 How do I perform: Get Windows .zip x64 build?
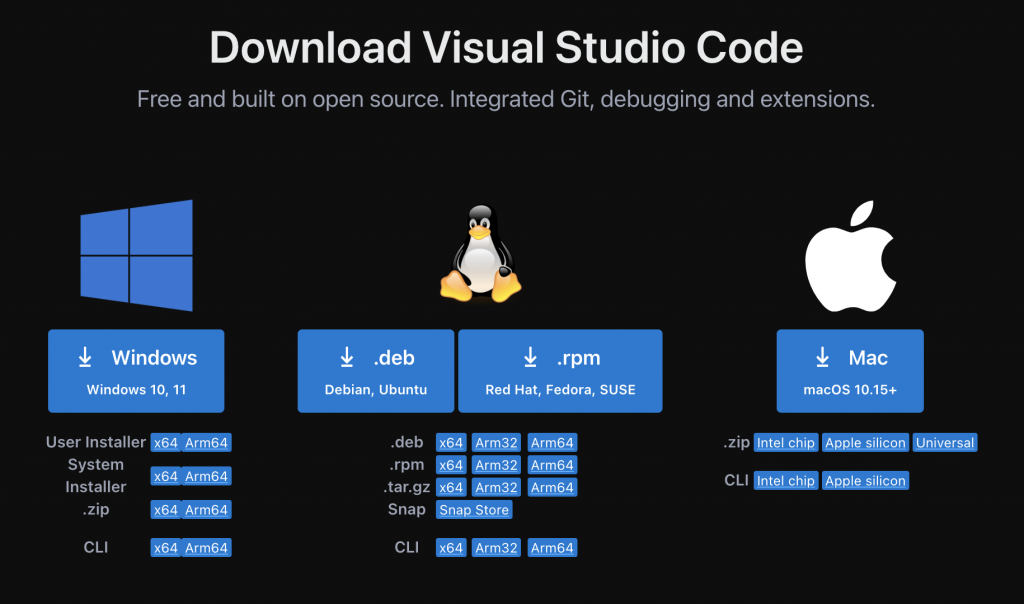click(166, 510)
